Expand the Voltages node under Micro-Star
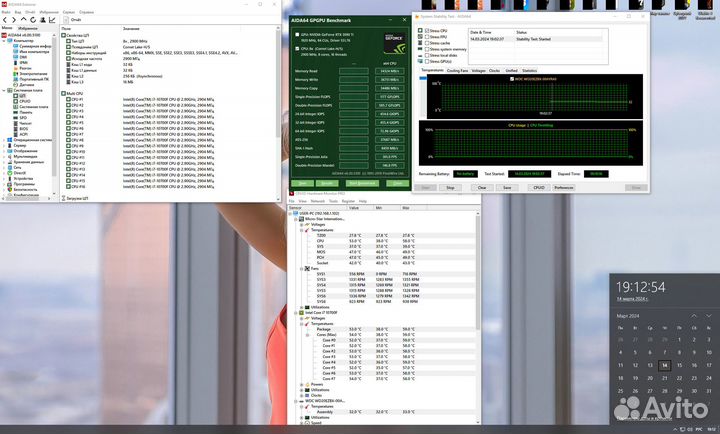This screenshot has width=720, height=434. pos(302,225)
